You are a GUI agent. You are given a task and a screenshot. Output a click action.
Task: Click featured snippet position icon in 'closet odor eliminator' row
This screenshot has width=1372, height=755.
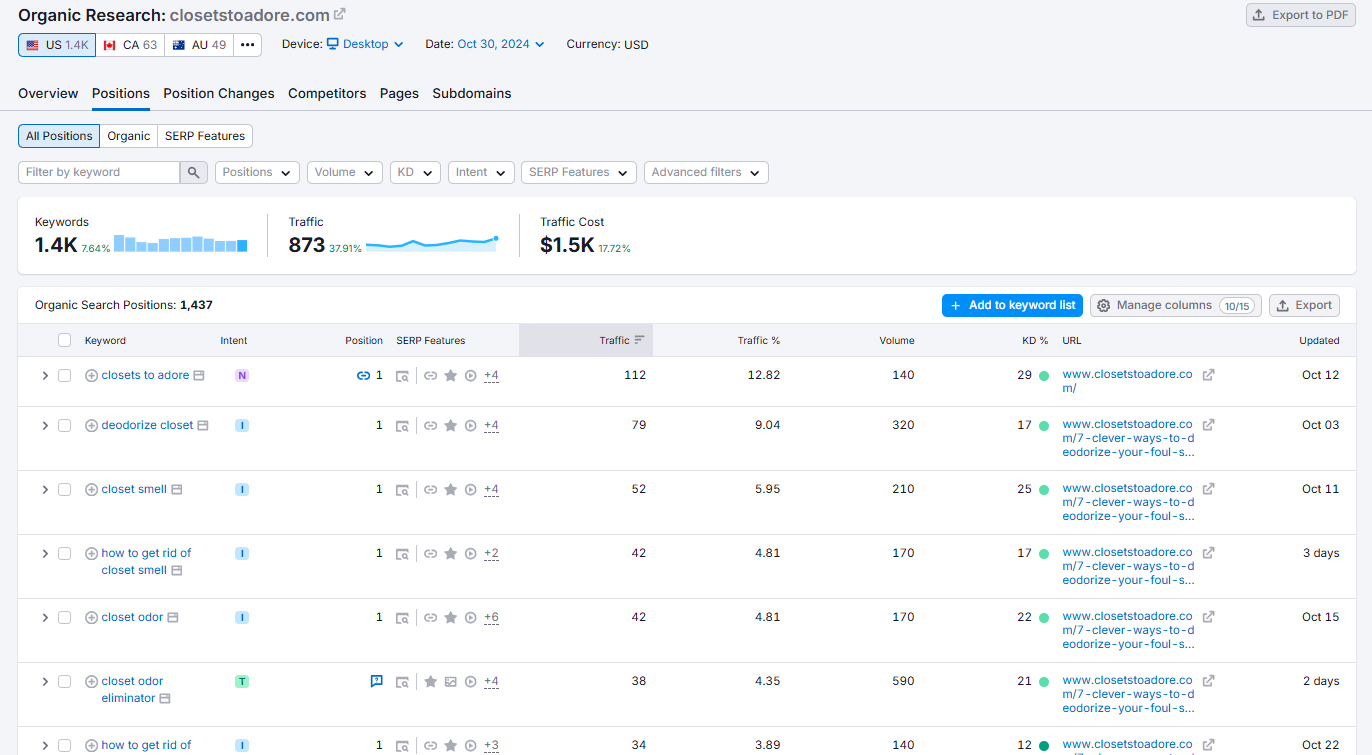click(x=376, y=681)
